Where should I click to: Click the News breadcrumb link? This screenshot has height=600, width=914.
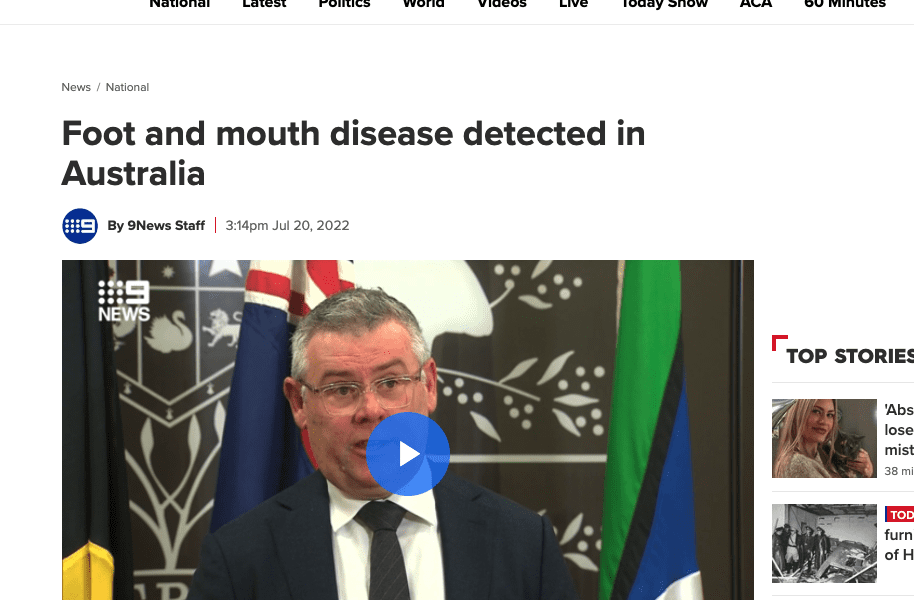76,87
